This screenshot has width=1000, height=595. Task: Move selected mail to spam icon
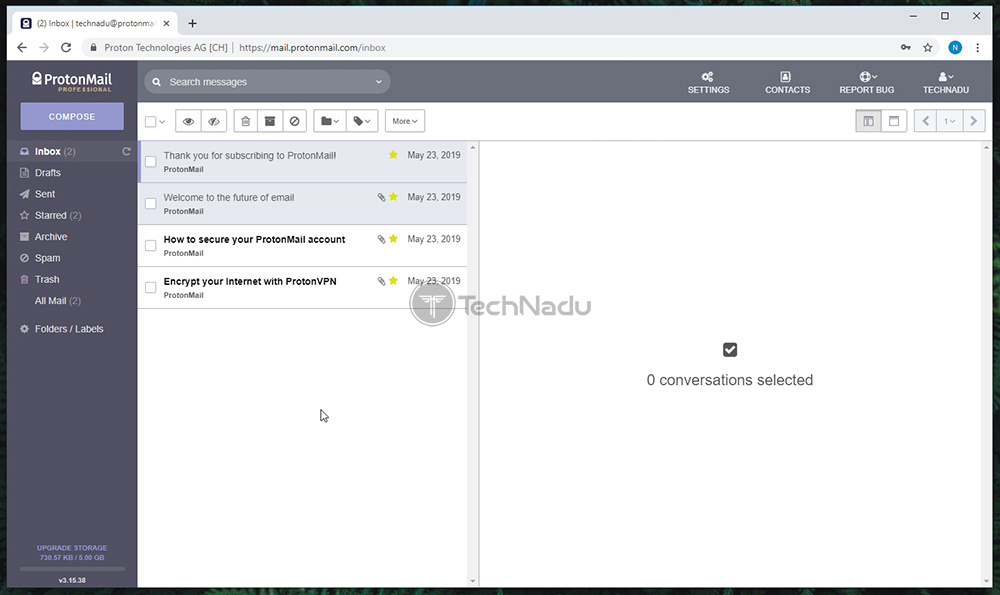coord(294,121)
